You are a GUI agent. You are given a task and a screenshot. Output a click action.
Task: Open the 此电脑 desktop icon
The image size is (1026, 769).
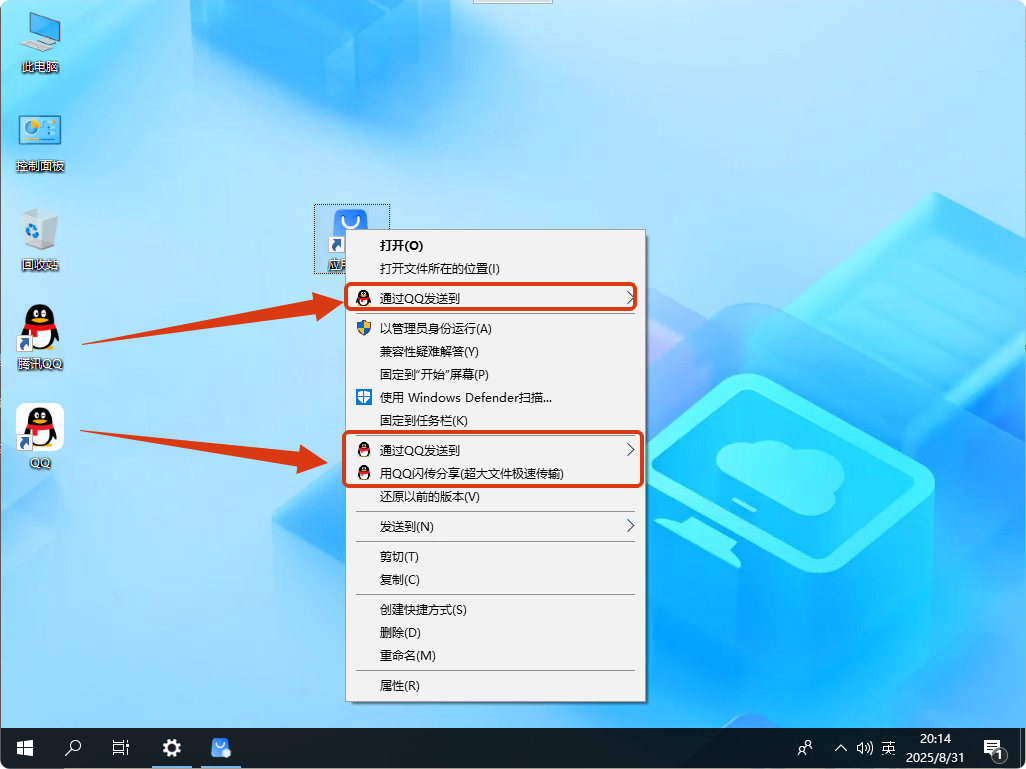point(40,42)
